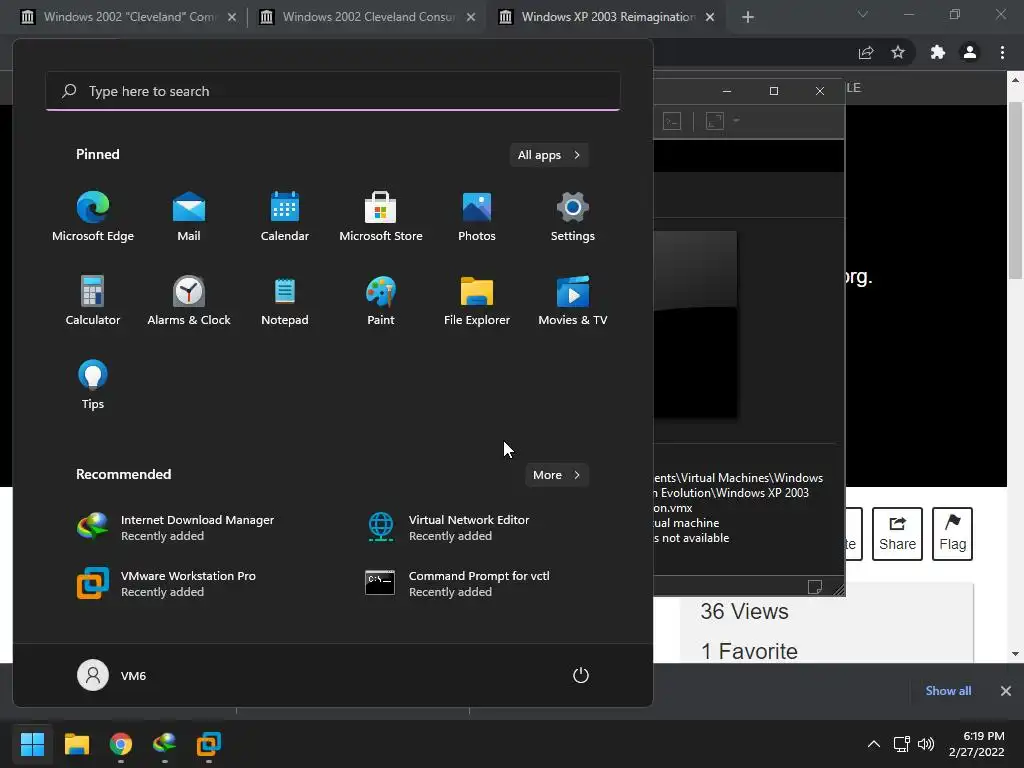
Task: Close the Windows XP 2003 Reimagination tab
Action: coord(710,17)
